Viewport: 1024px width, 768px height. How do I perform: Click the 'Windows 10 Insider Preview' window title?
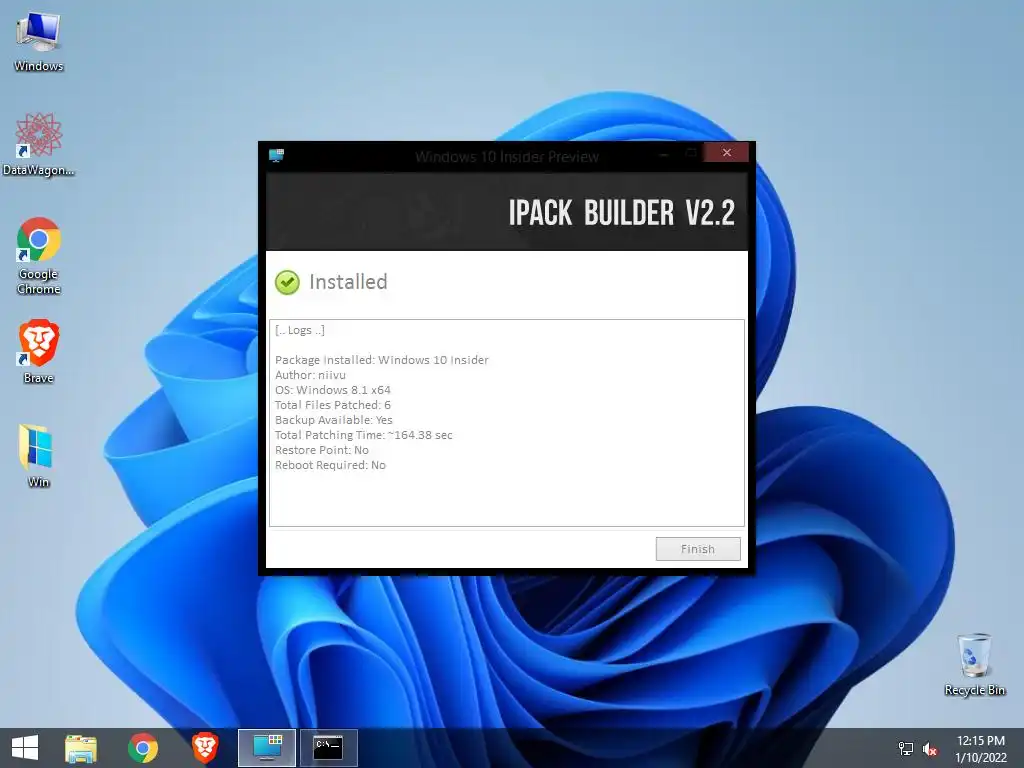507,157
